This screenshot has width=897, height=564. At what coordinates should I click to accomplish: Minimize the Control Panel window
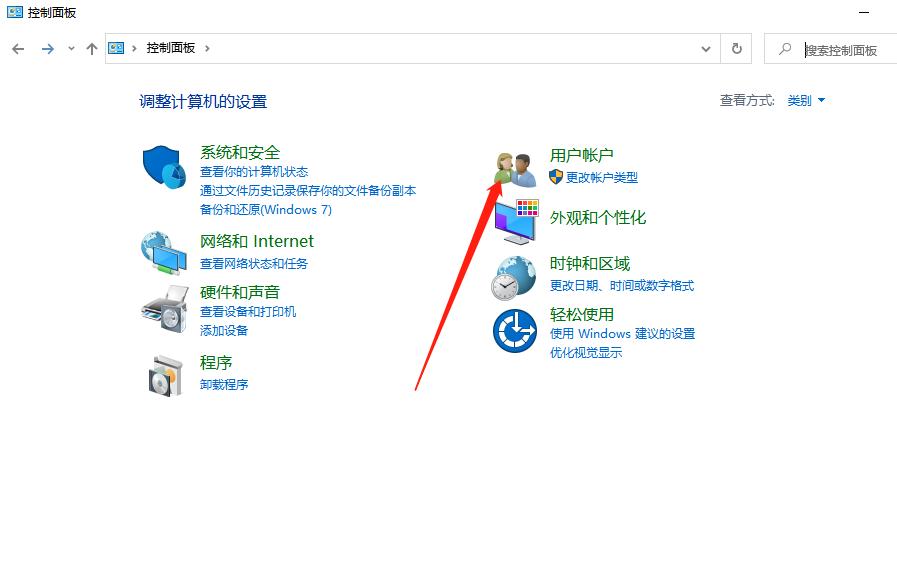point(864,13)
